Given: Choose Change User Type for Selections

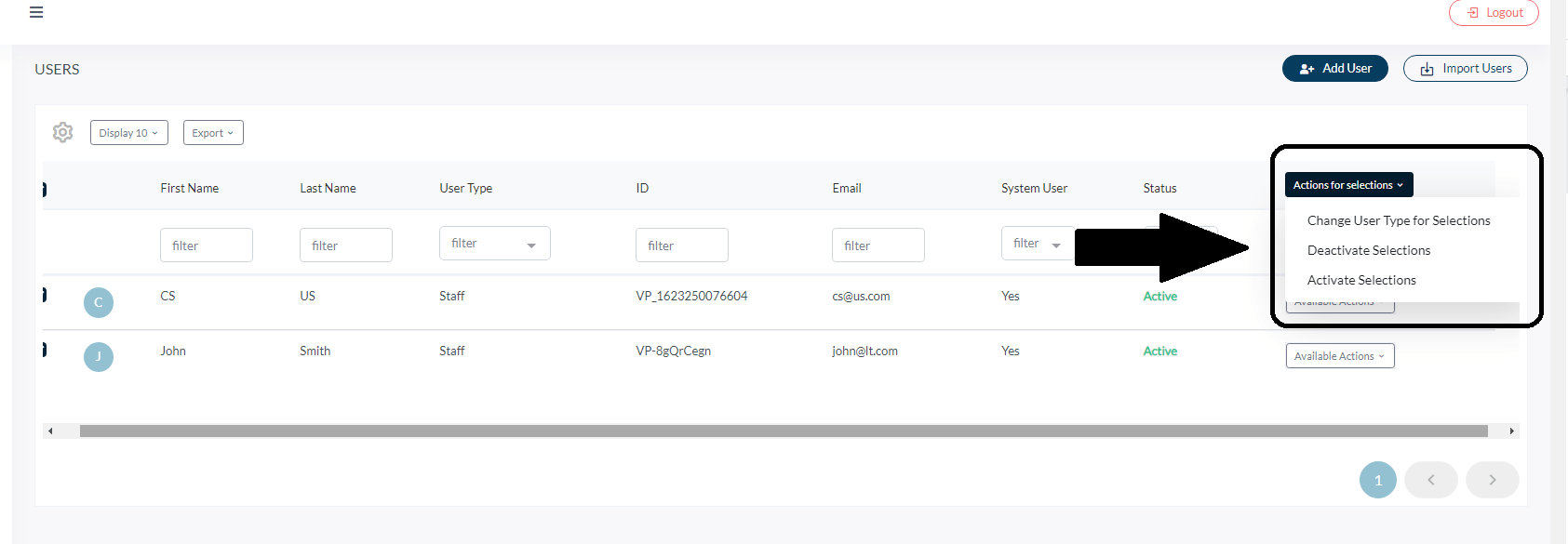Looking at the screenshot, I should point(1398,220).
